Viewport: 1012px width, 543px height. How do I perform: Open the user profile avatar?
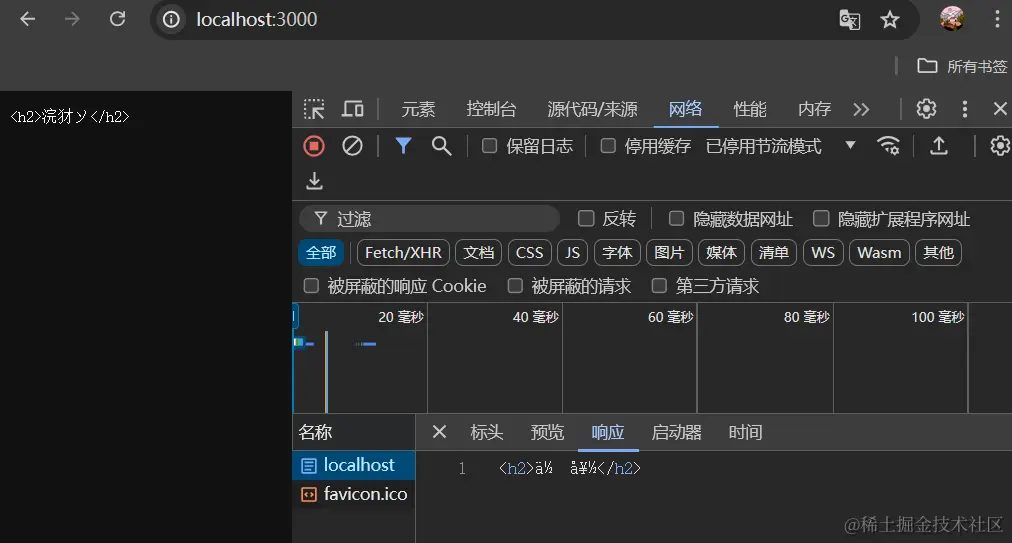(952, 19)
